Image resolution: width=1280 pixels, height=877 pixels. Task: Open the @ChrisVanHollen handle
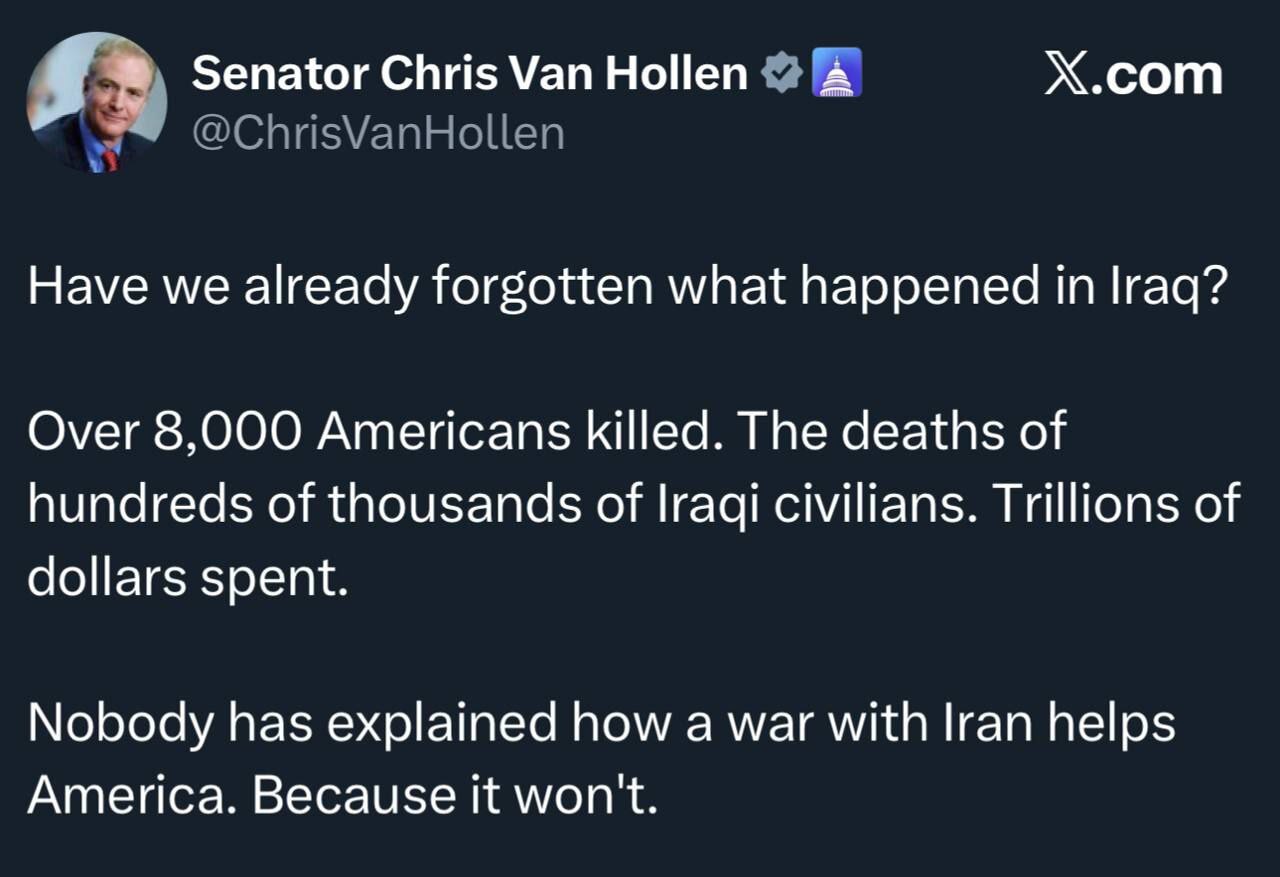378,133
